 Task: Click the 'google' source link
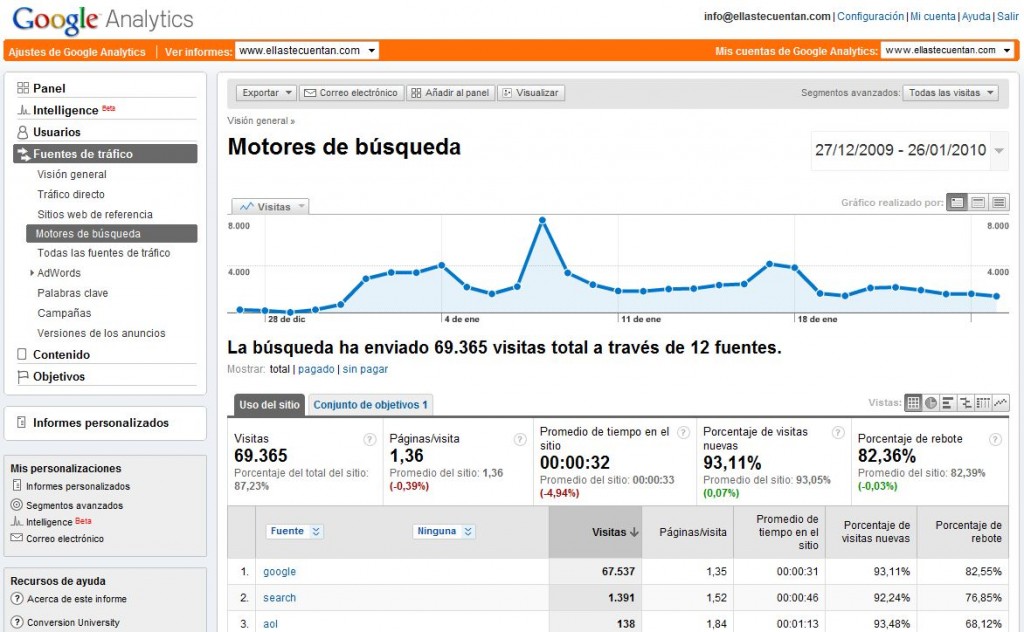click(x=280, y=571)
